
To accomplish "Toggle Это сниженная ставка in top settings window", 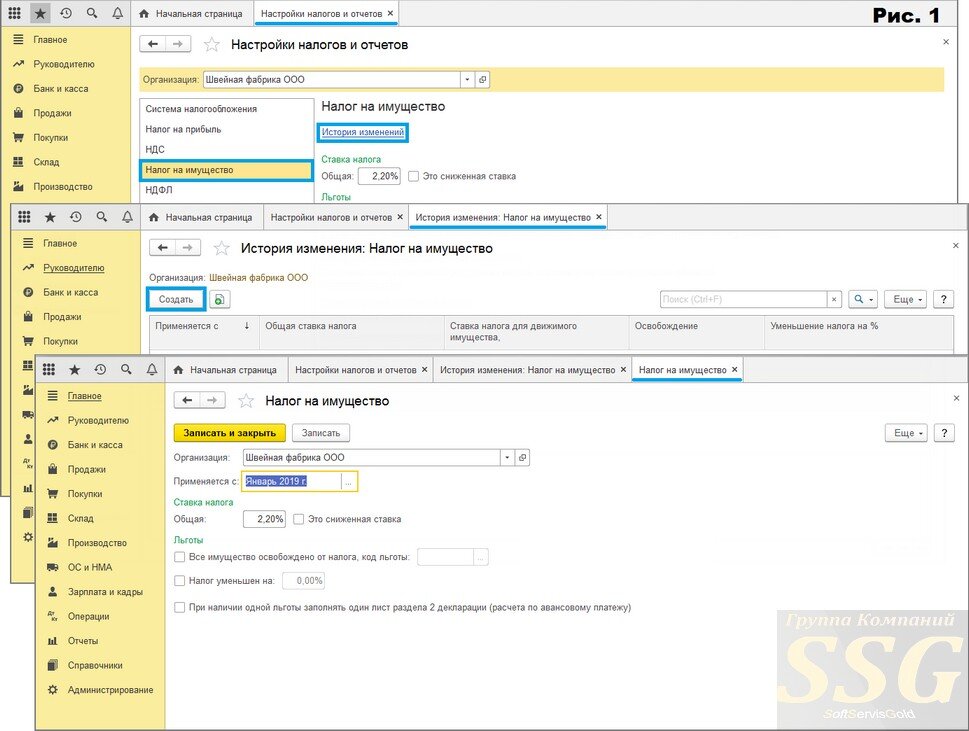I will coord(413,176).
